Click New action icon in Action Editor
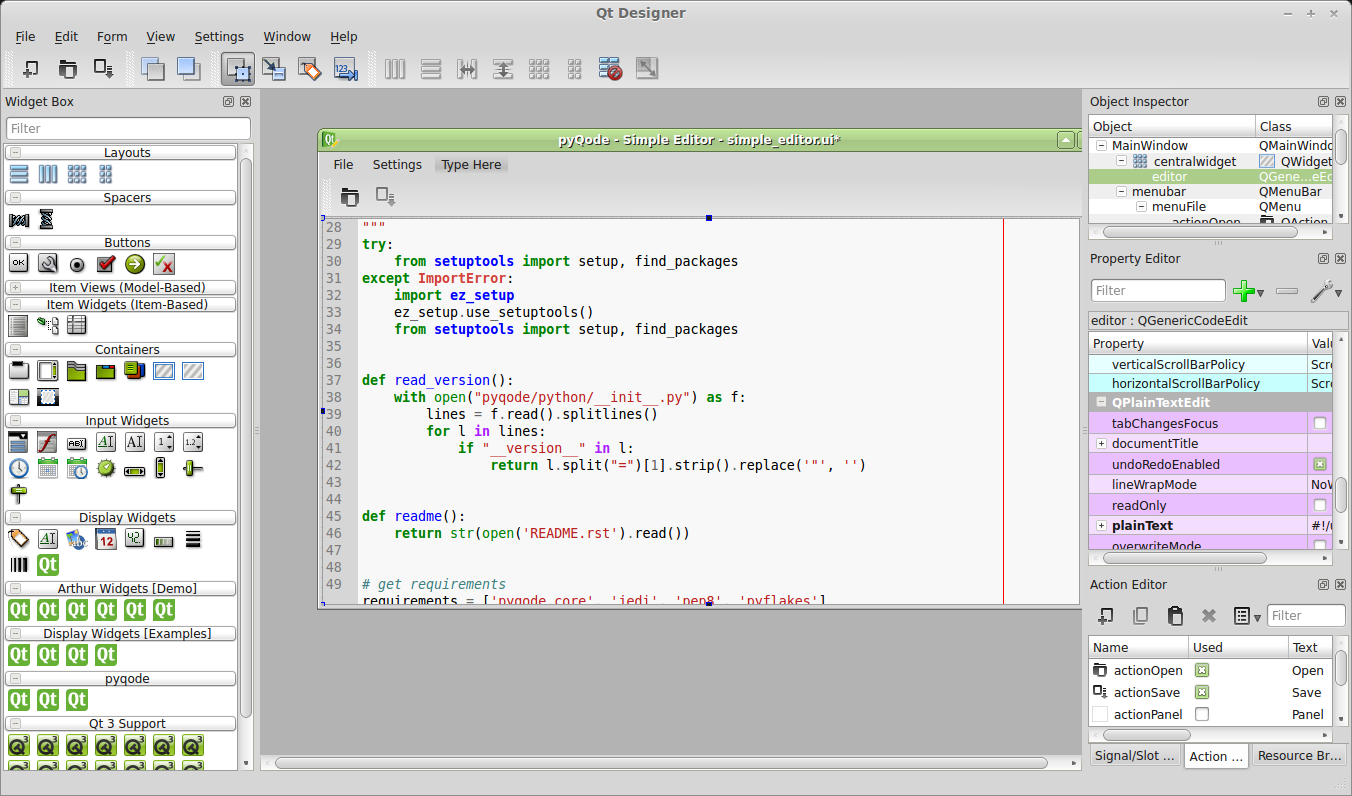1352x796 pixels. pyautogui.click(x=1105, y=616)
